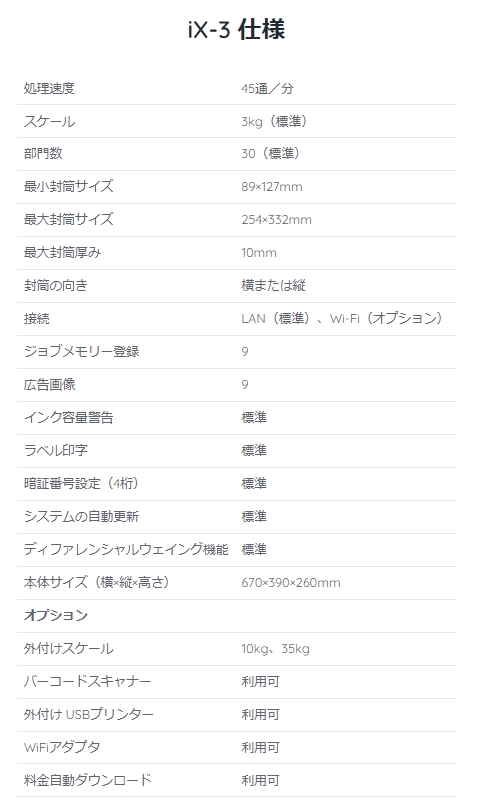Click the 部門数 label
The image size is (480, 812).
[x=43, y=153]
